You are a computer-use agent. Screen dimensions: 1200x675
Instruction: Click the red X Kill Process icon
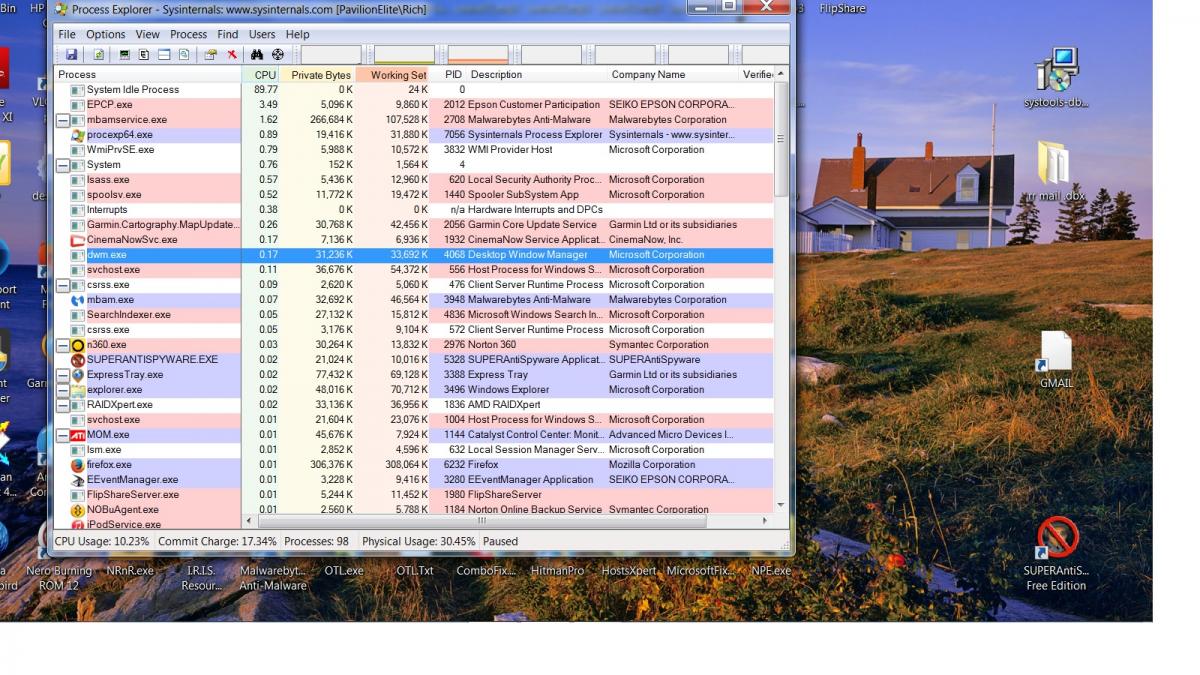pos(232,54)
